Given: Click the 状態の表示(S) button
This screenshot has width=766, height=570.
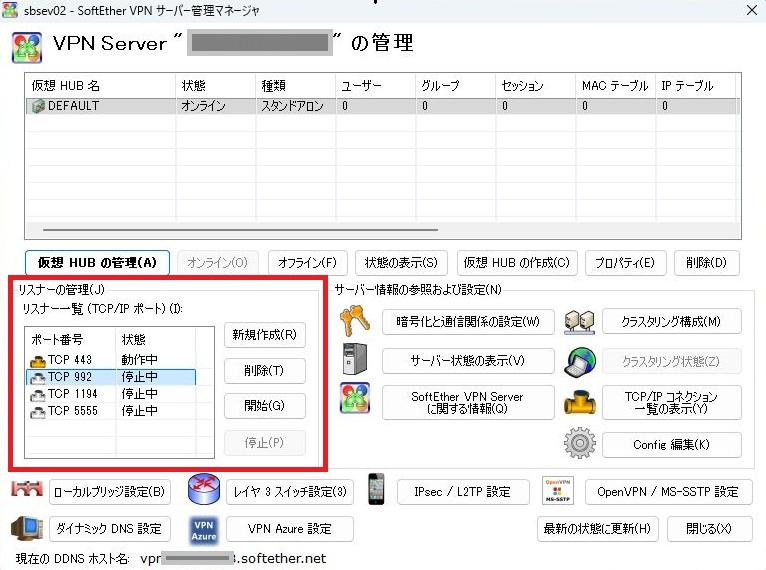Looking at the screenshot, I should pyautogui.click(x=401, y=263).
